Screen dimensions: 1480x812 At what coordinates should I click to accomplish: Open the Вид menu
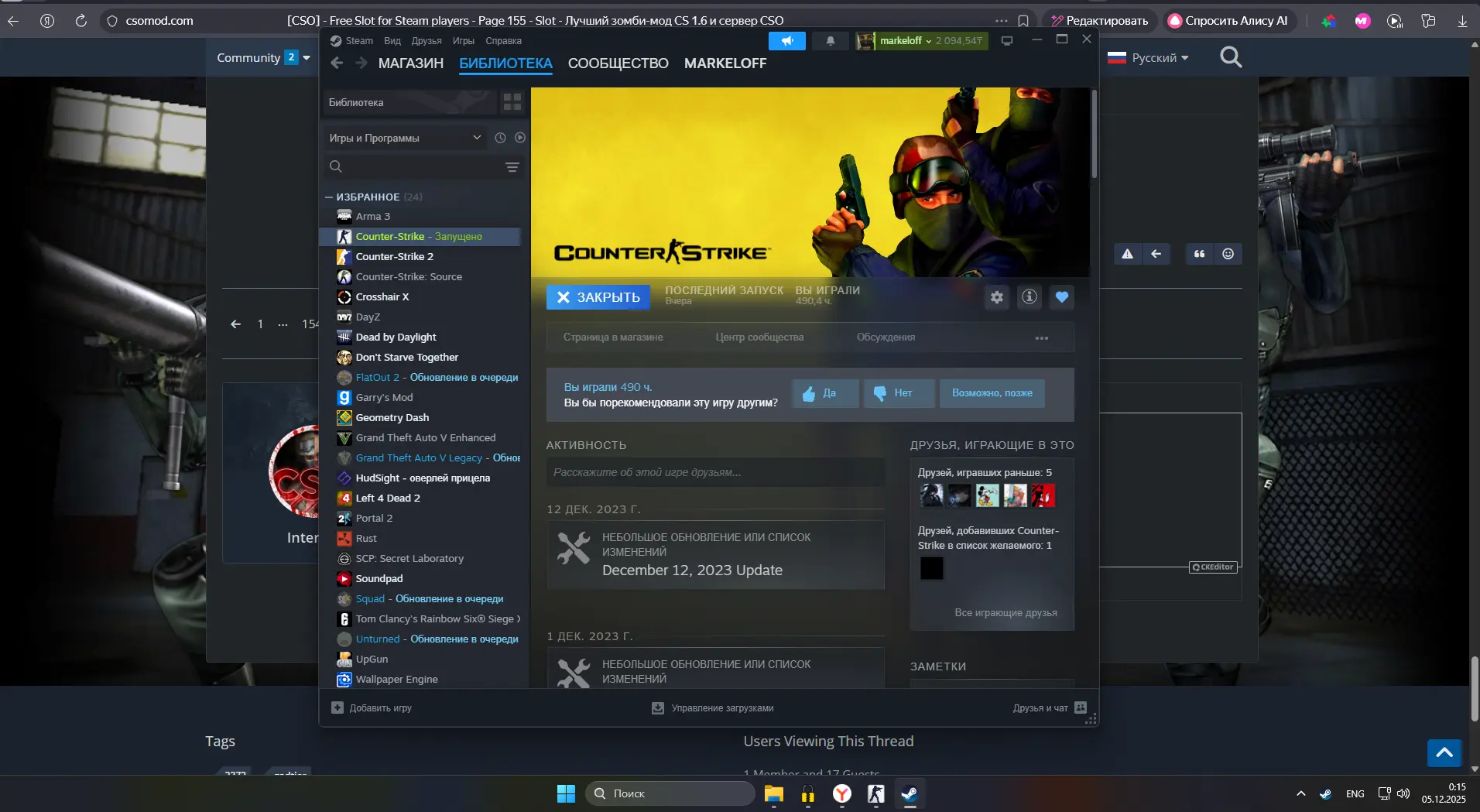pyautogui.click(x=392, y=41)
